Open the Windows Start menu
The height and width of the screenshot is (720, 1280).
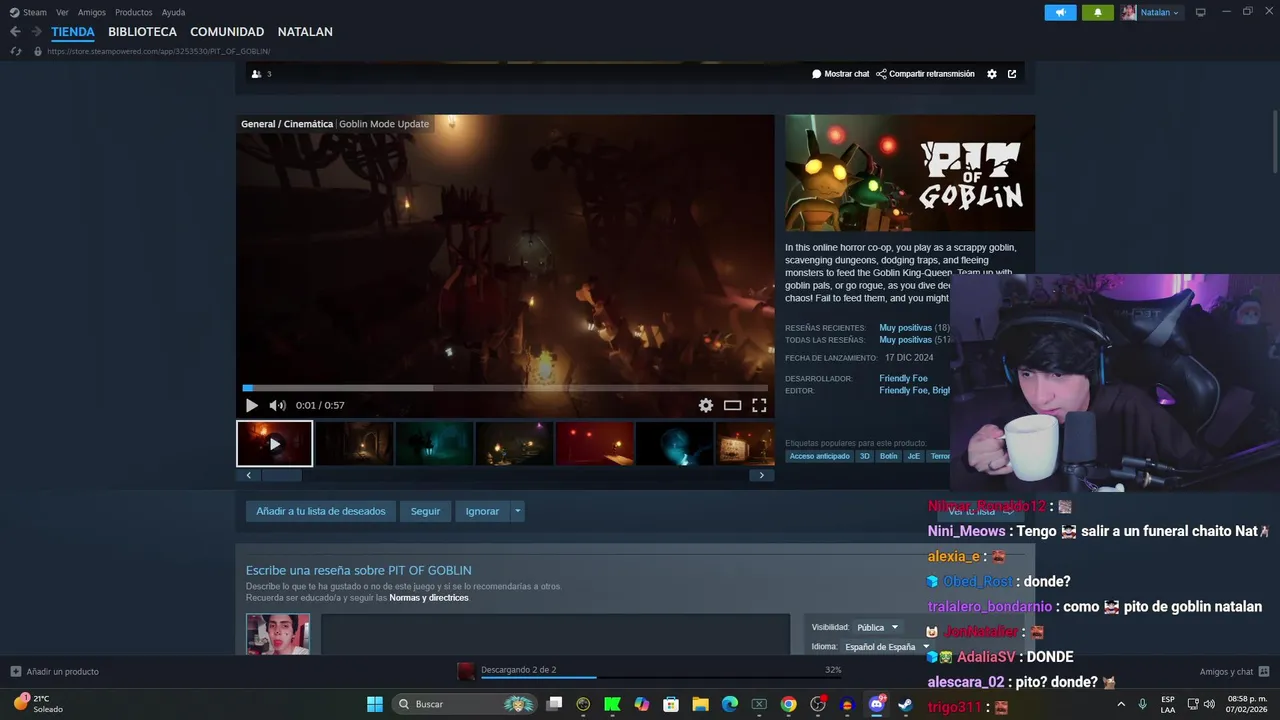[x=375, y=704]
